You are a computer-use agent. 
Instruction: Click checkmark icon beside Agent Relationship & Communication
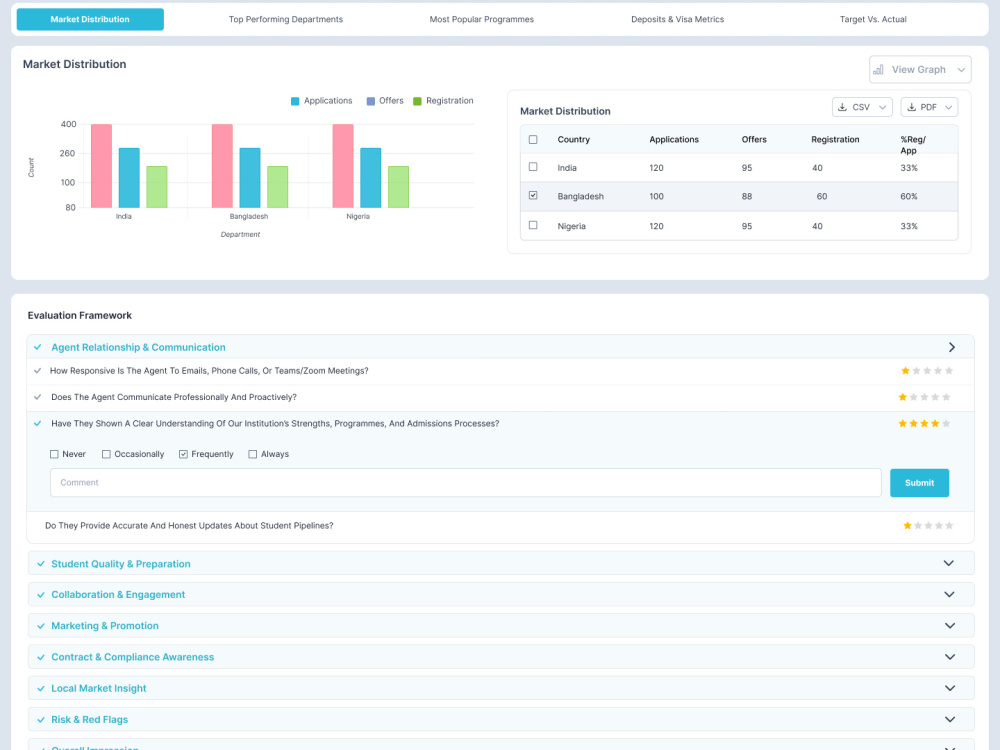pyautogui.click(x=38, y=347)
